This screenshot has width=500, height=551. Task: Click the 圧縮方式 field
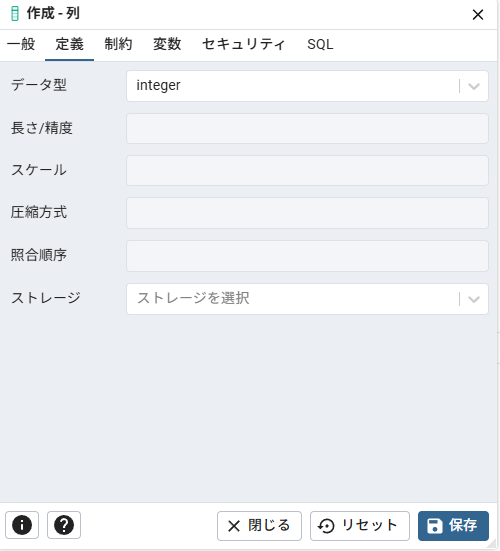[307, 213]
